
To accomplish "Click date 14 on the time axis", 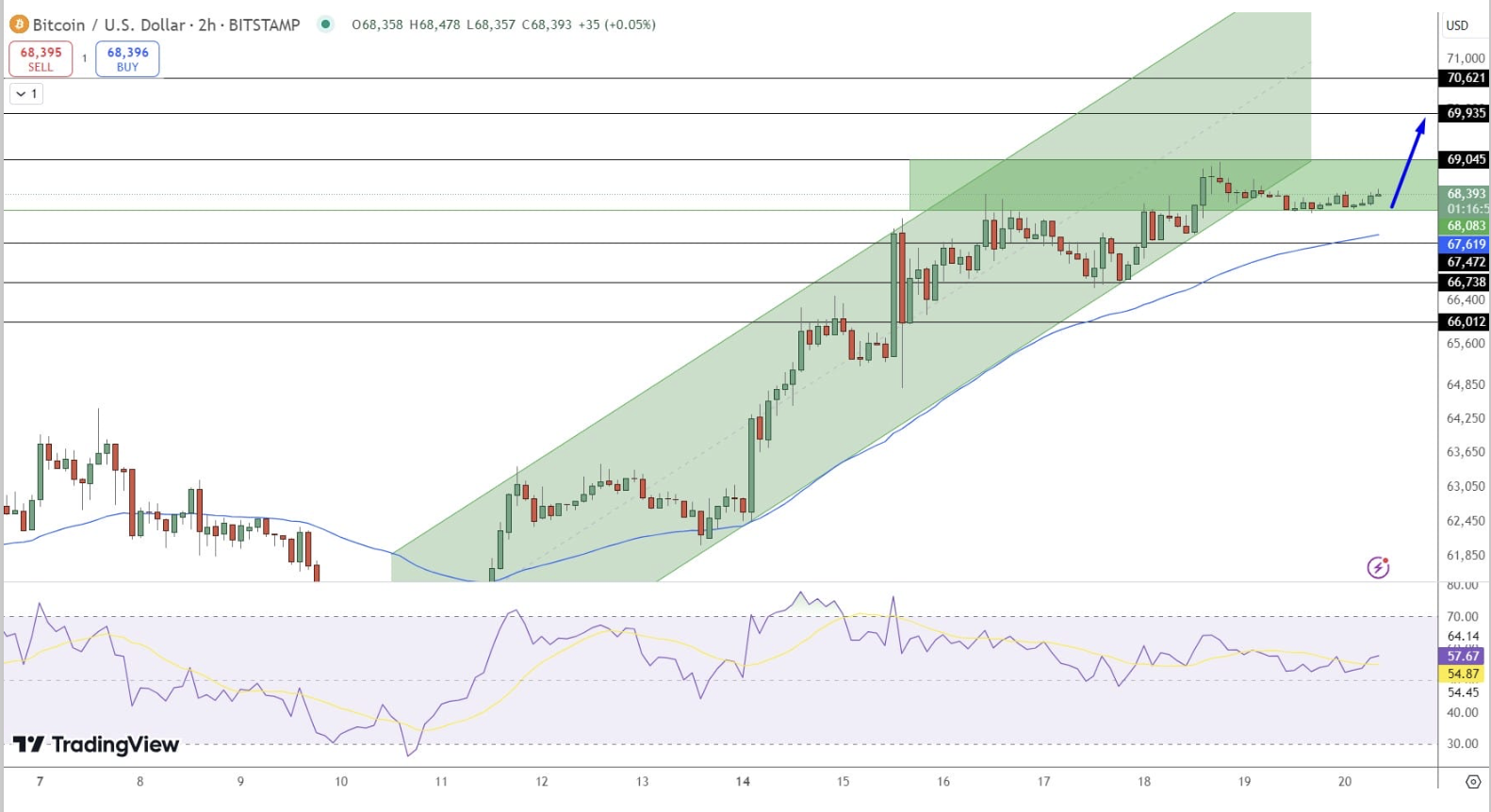I will (743, 781).
